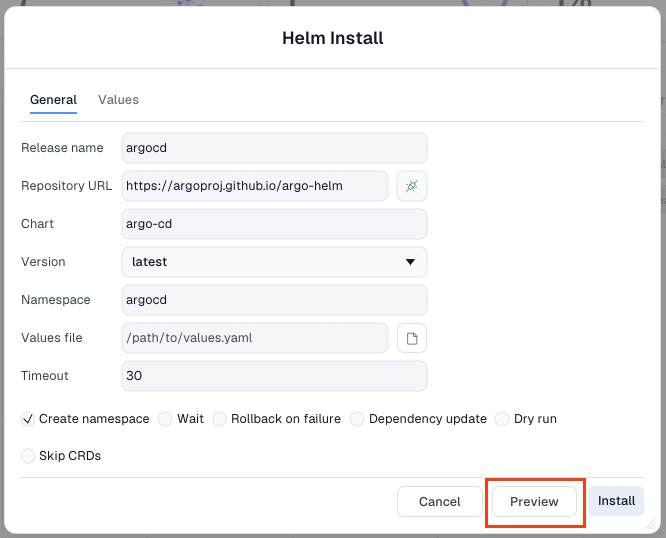Click the Release name label

(62, 148)
